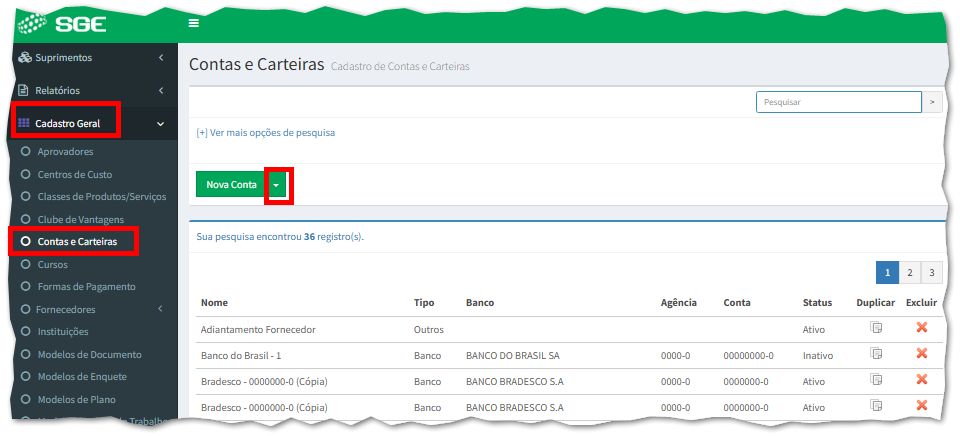
Task: Click the Modelos de Plano circle icon
Action: point(25,399)
